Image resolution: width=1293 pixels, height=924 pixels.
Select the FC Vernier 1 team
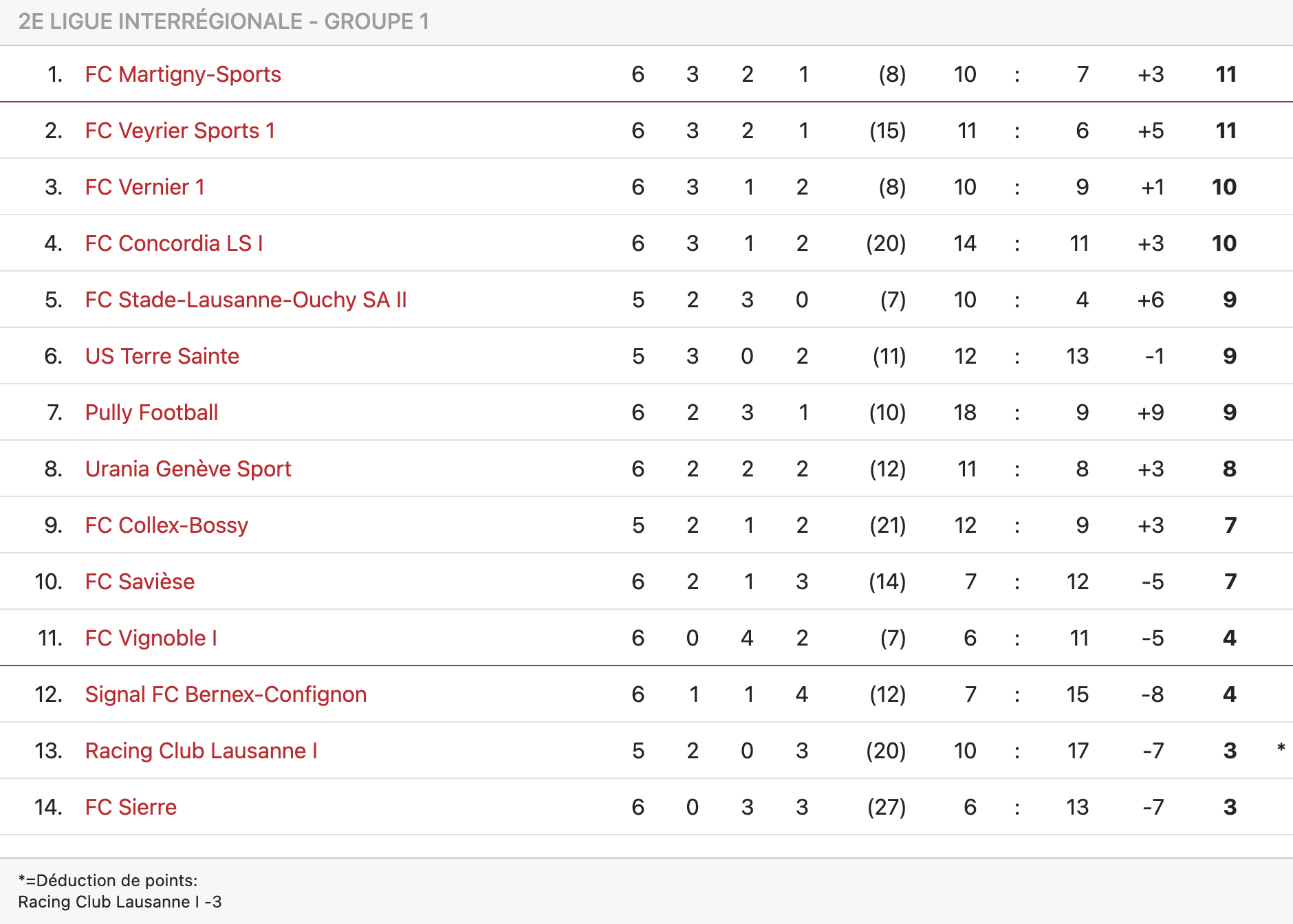[145, 187]
